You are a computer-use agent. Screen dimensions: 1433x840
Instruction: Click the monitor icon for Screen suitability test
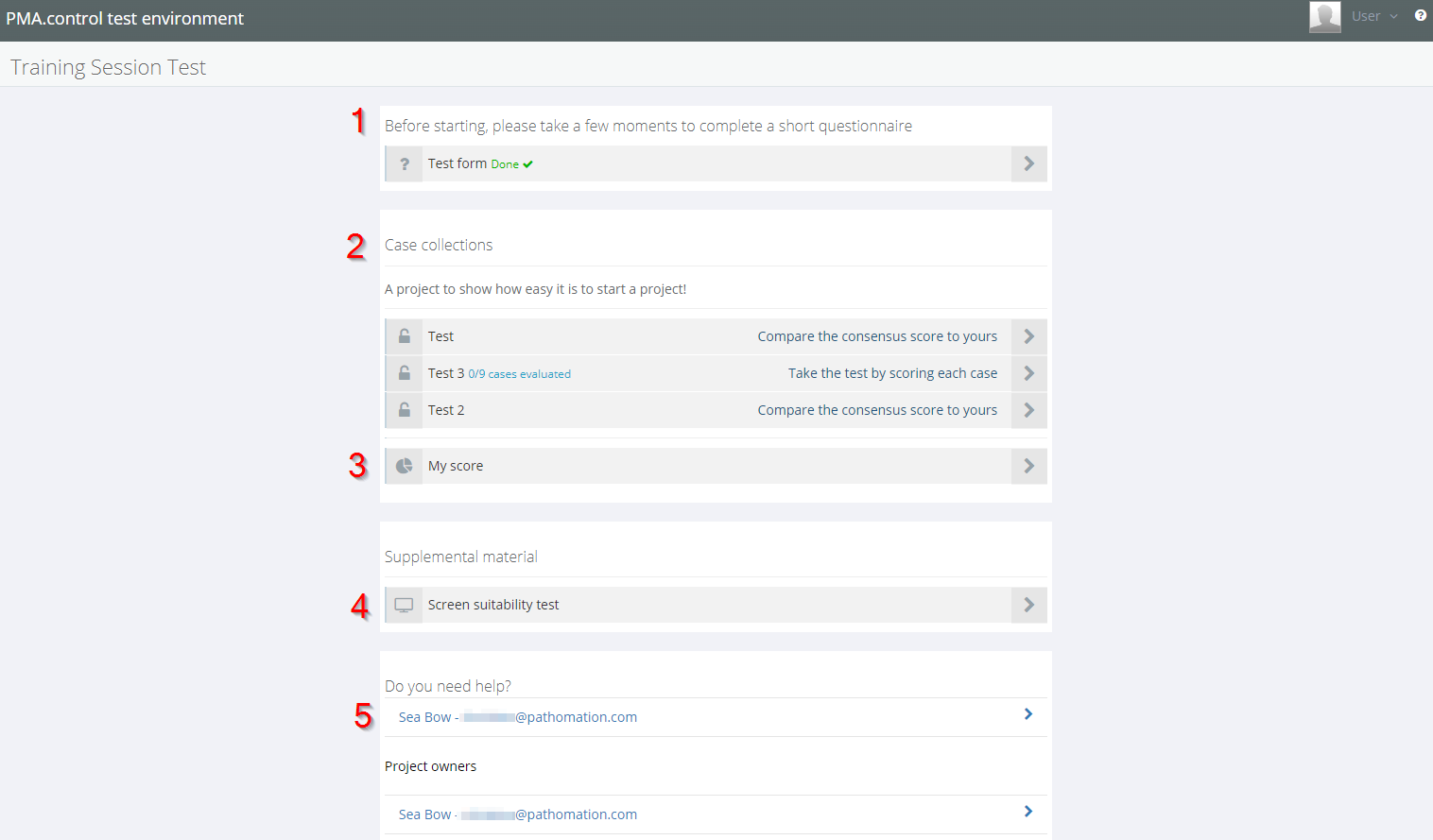coord(404,605)
